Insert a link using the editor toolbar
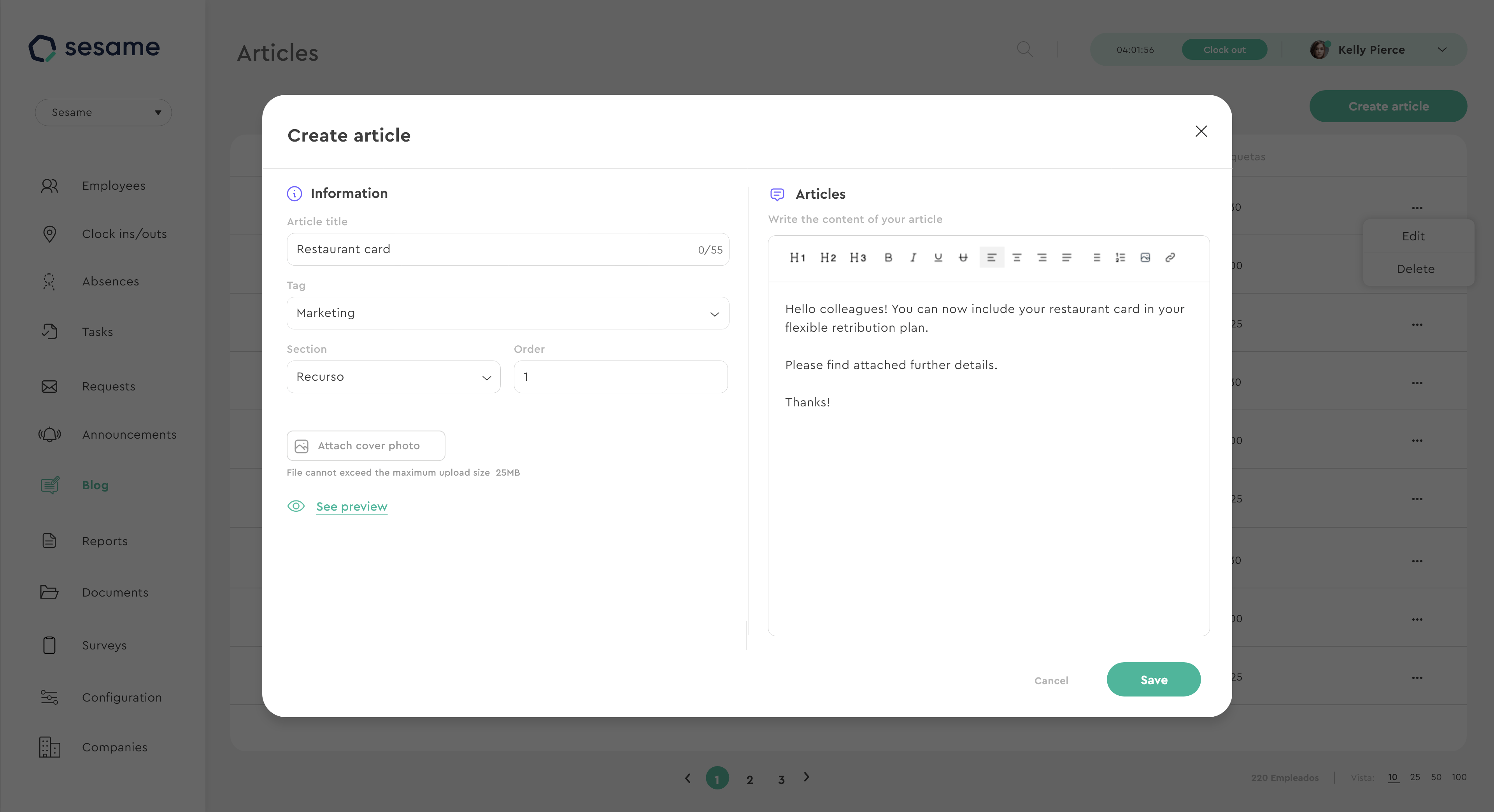 (1170, 257)
